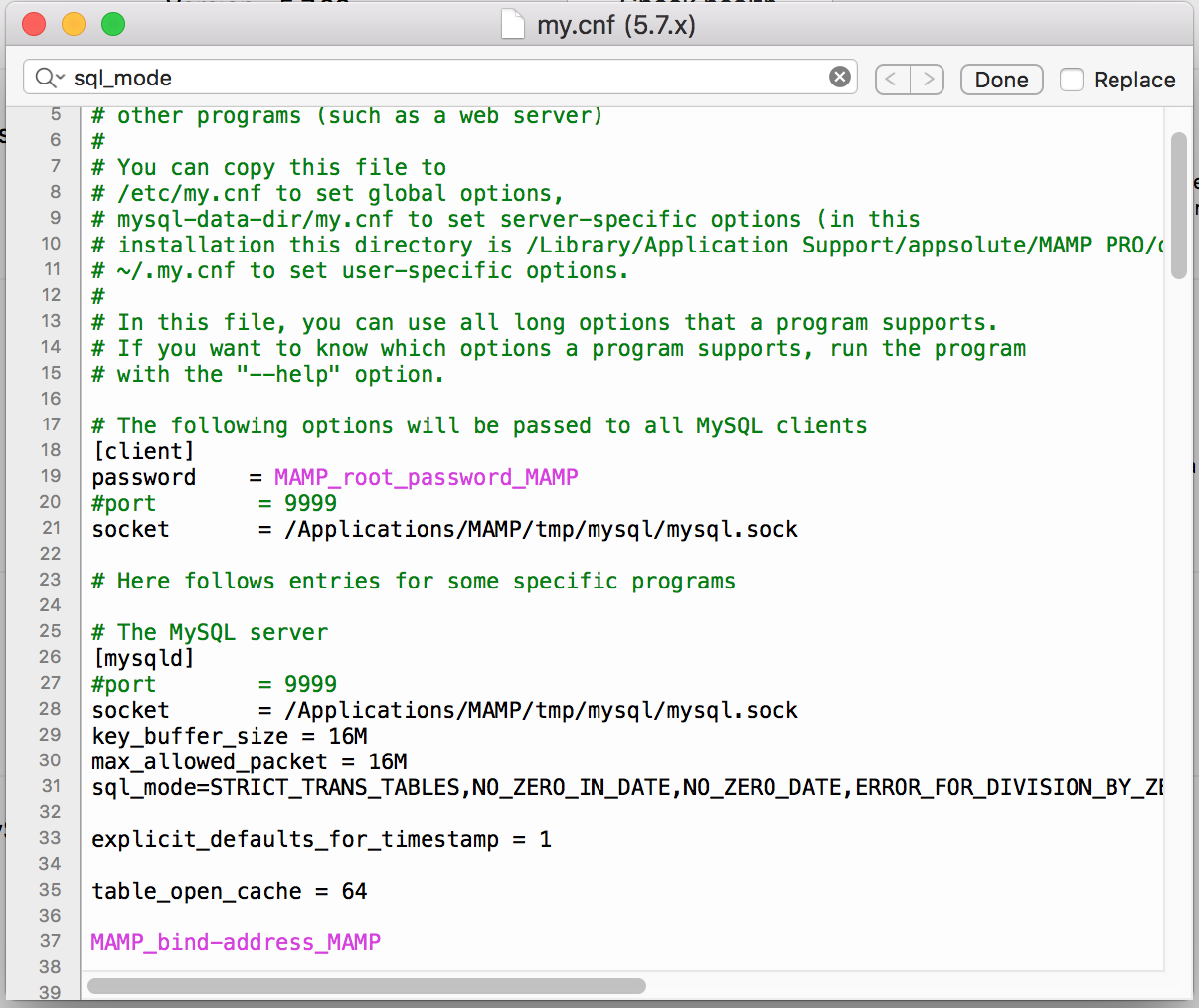Viewport: 1199px width, 1008px height.
Task: Click '# You can copy this file to' comment
Action: [269, 168]
